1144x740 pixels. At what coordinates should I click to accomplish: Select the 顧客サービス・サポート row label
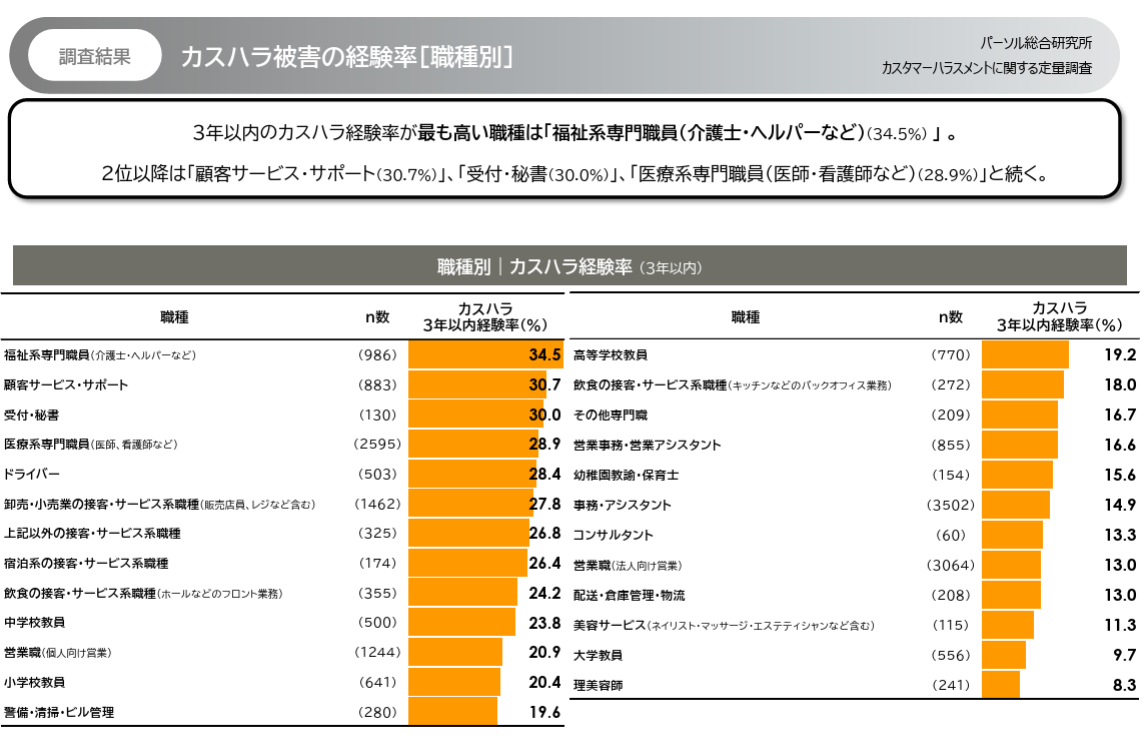(x=66, y=385)
